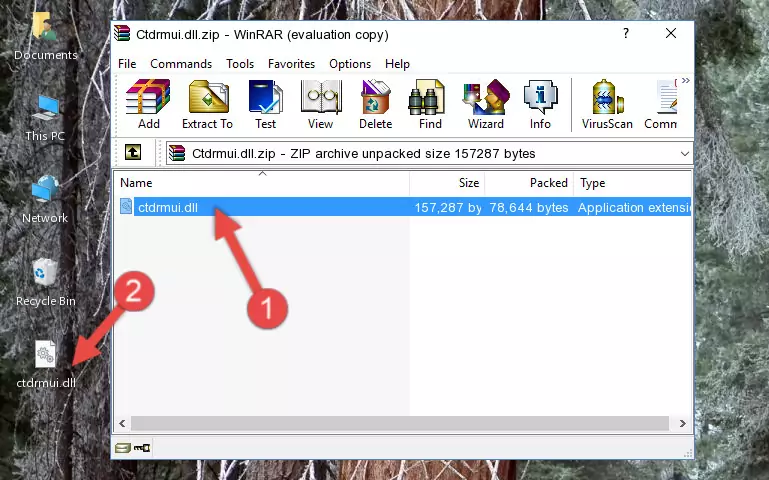Show archive Info
The width and height of the screenshot is (769, 480).
540,104
